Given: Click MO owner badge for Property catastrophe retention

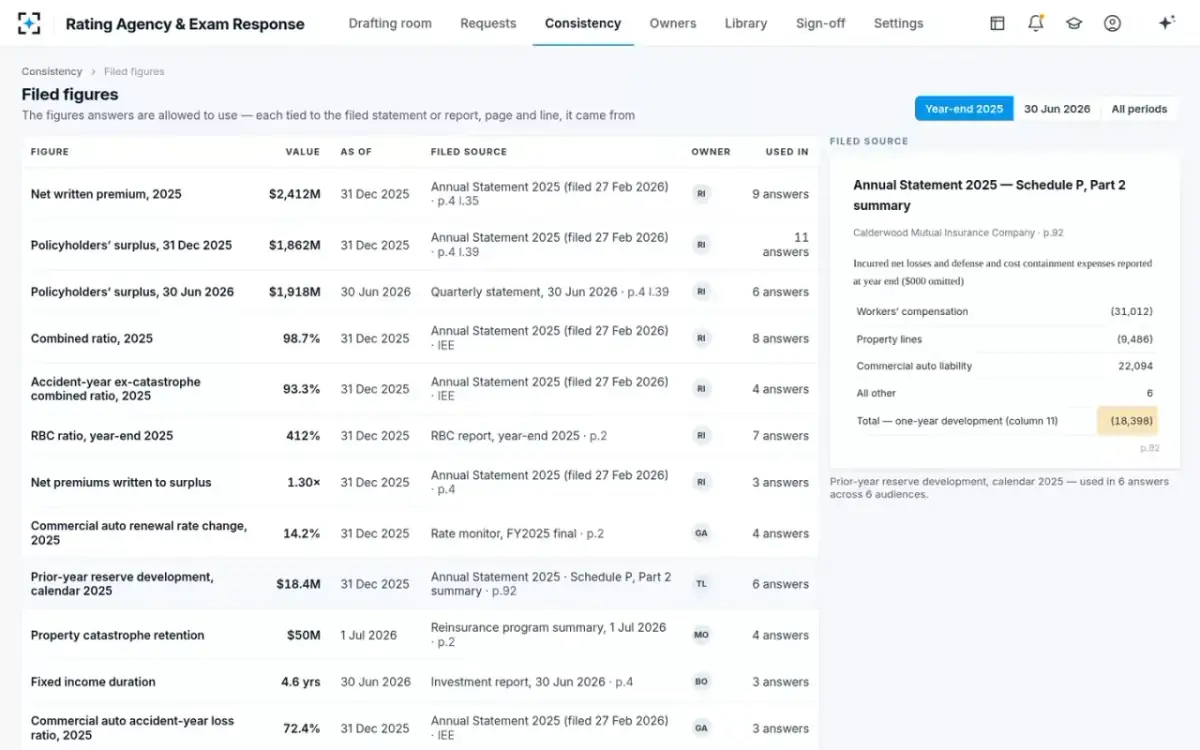Looking at the screenshot, I should (701, 635).
